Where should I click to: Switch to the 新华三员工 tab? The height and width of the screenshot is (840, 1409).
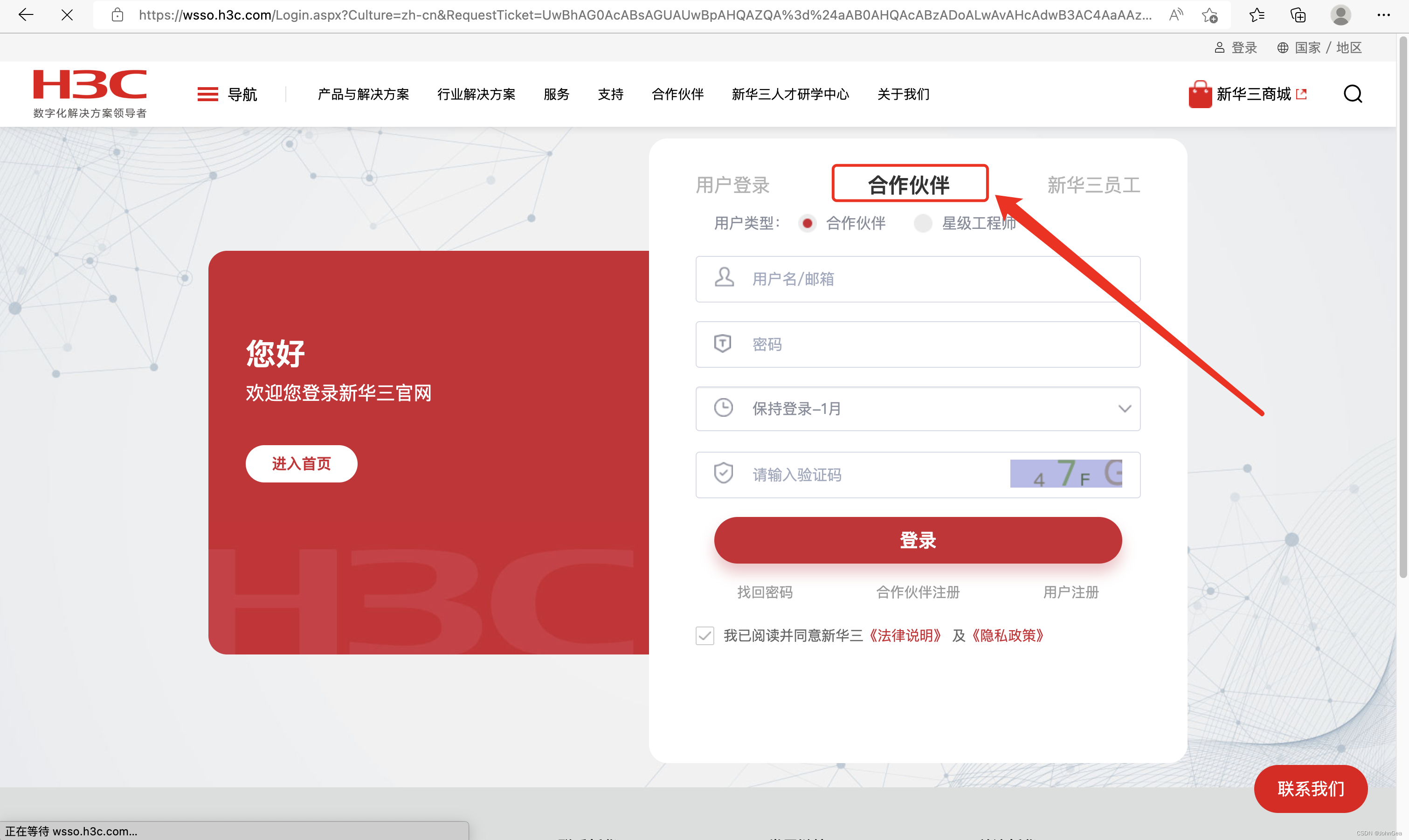tap(1092, 184)
